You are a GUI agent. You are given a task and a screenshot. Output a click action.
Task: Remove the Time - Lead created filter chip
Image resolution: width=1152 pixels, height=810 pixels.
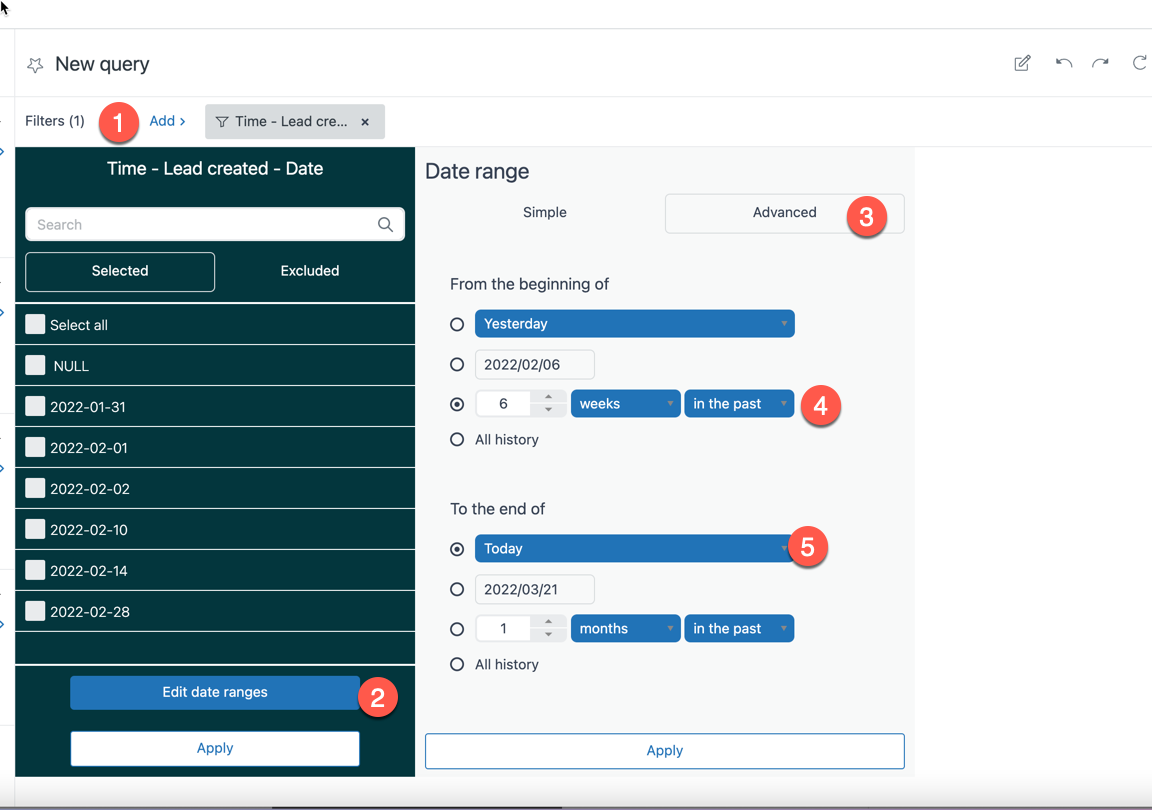(x=365, y=122)
